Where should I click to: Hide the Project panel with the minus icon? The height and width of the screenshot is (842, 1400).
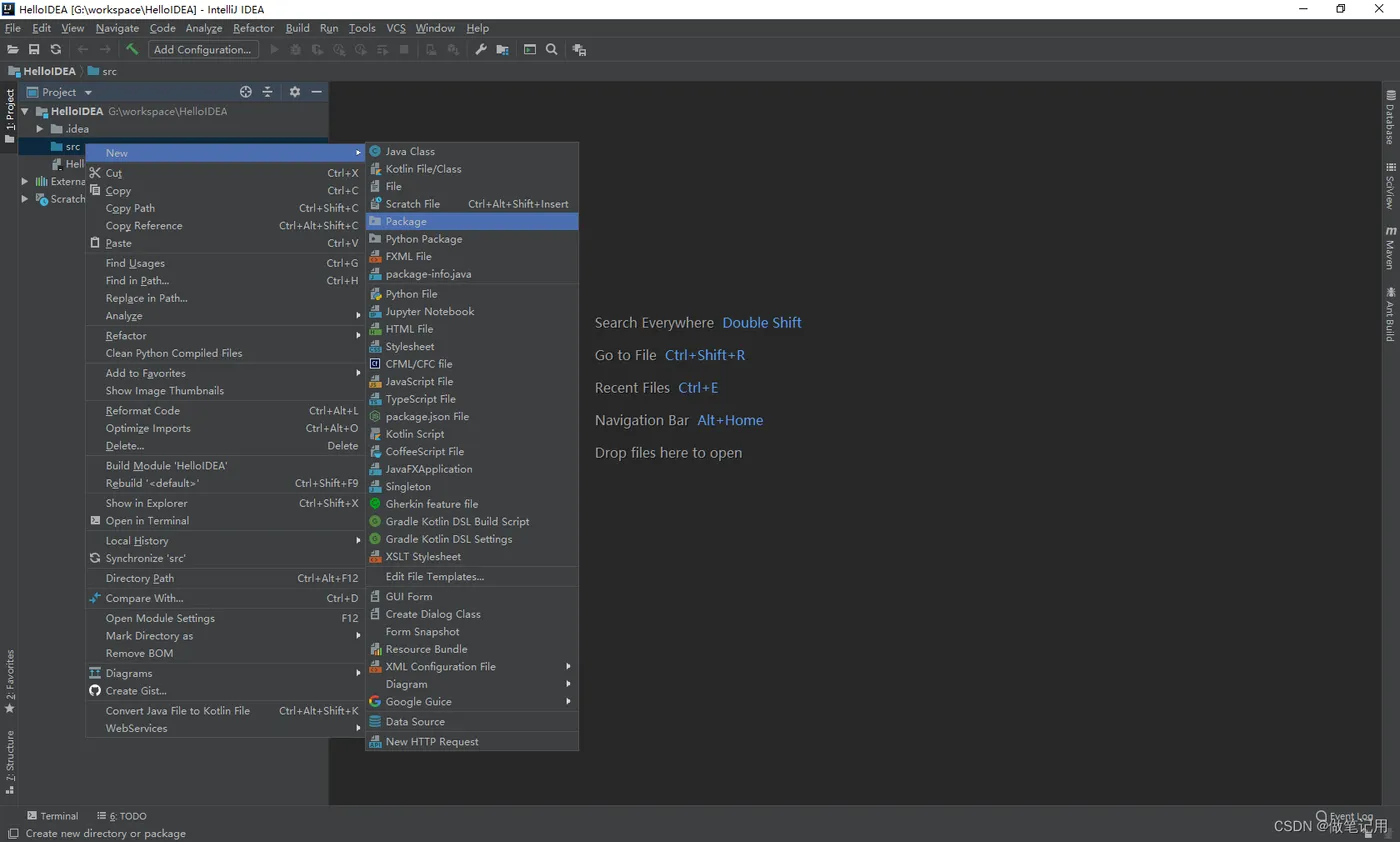click(317, 92)
